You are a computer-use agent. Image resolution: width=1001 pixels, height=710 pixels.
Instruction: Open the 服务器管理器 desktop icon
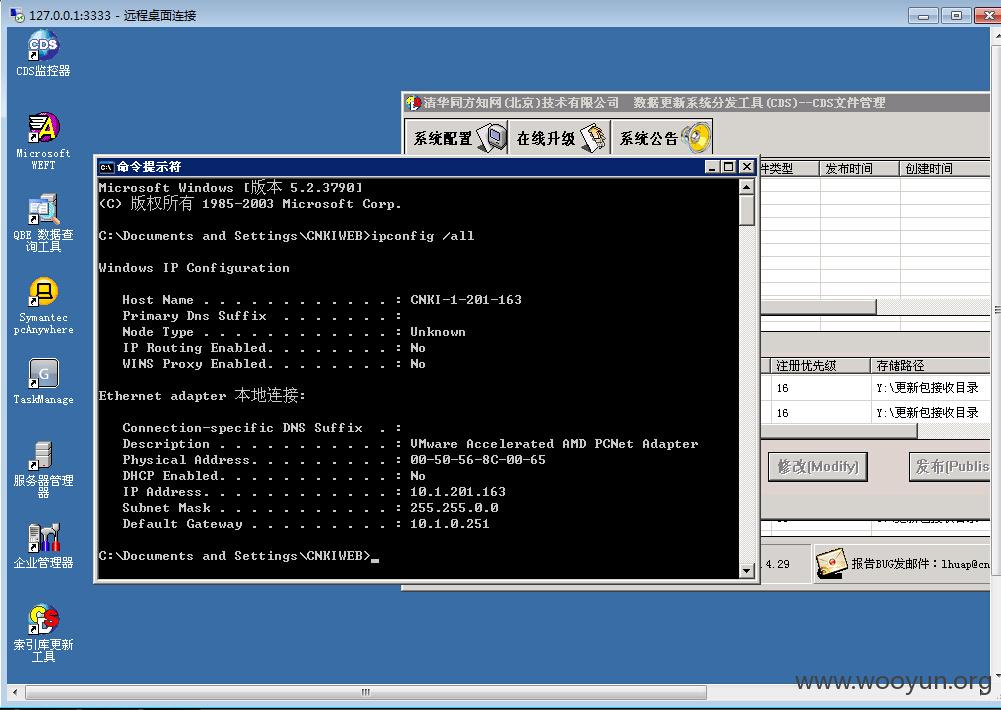click(x=43, y=468)
